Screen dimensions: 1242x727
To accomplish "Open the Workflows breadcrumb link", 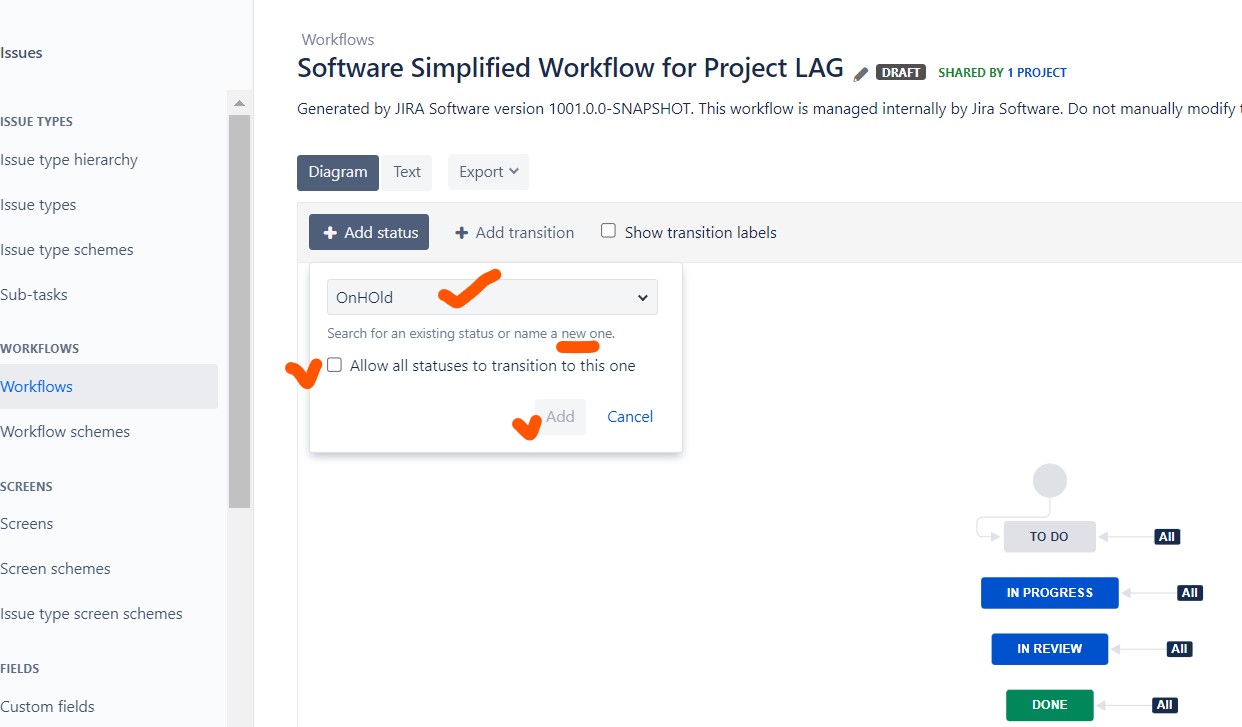I will (x=338, y=40).
